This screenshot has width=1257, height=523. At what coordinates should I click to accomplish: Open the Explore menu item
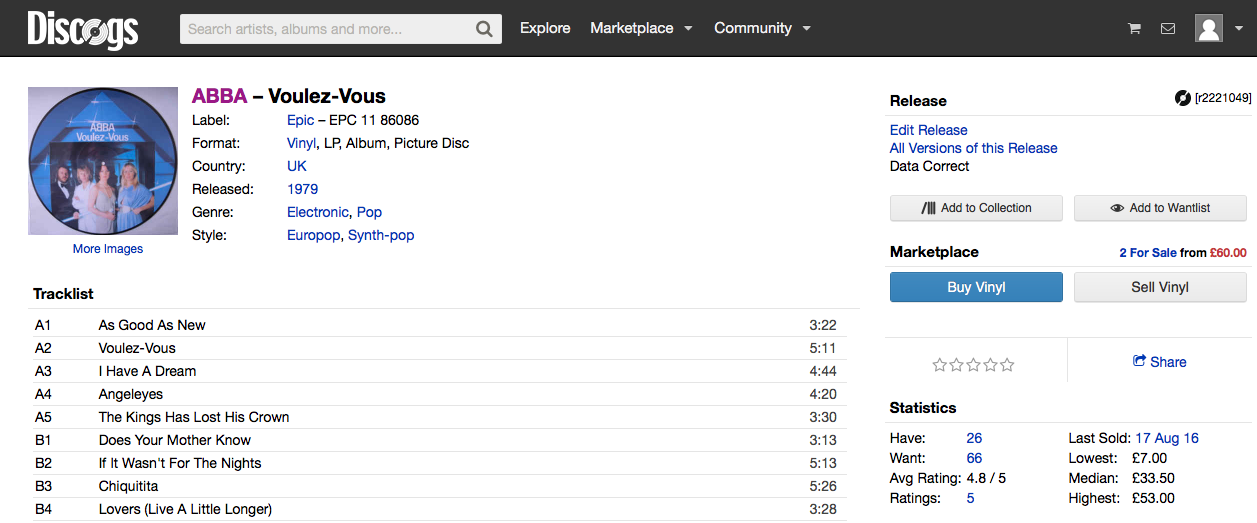pos(545,28)
